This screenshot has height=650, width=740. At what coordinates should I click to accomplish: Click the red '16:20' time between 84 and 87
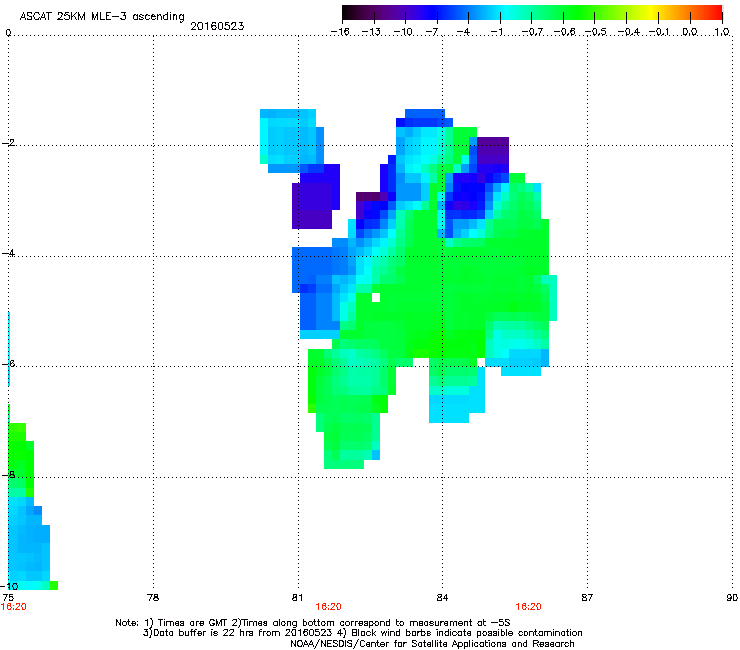point(528,607)
